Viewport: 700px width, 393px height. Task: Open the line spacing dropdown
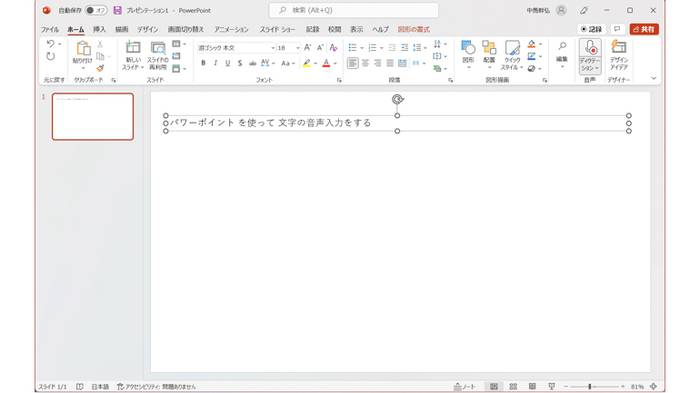pyautogui.click(x=420, y=48)
